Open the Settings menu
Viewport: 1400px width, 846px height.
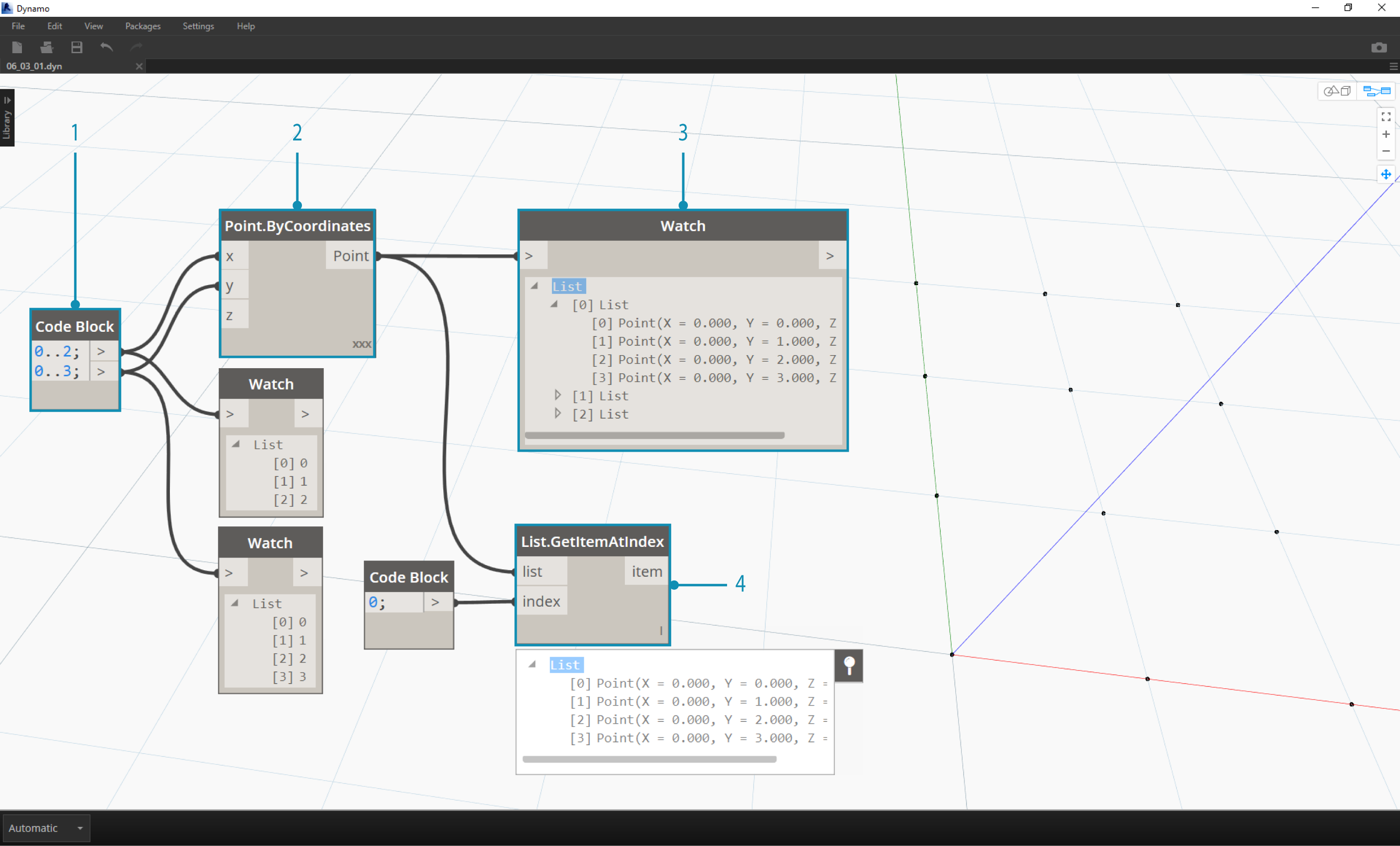tap(198, 26)
